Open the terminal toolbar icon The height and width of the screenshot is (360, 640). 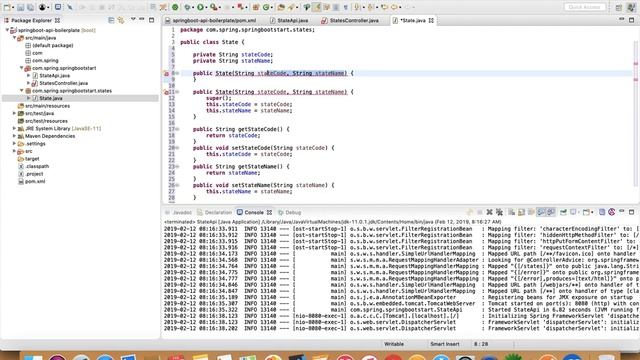[x=58, y=7]
